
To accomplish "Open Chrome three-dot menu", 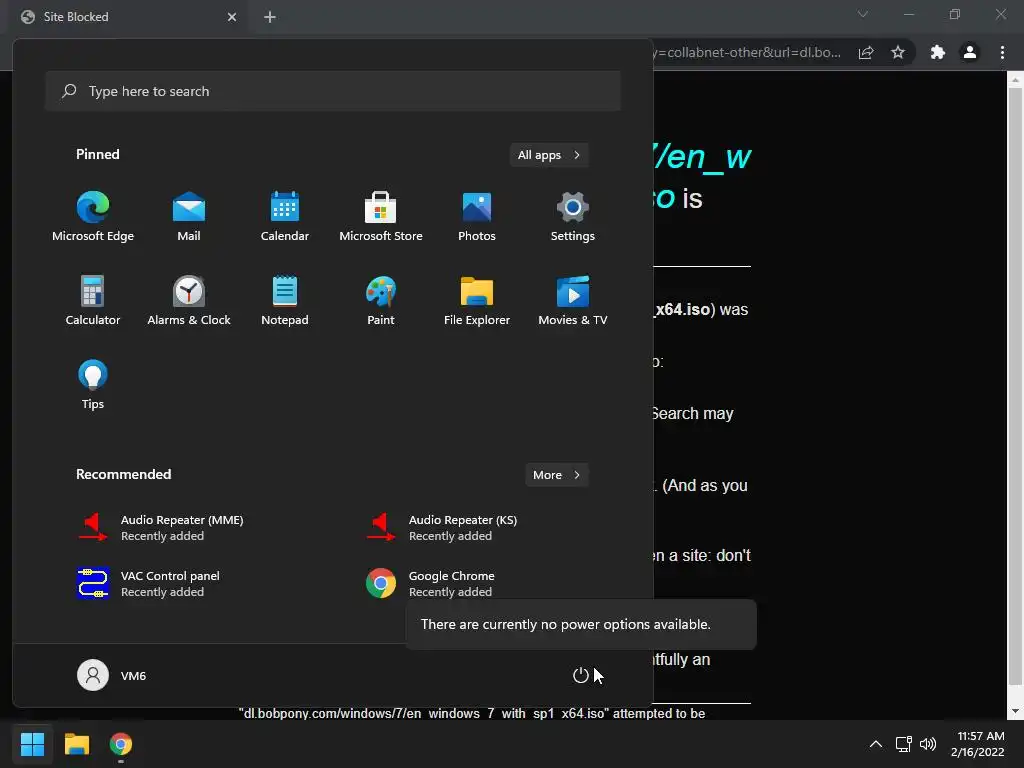I will tap(1002, 52).
